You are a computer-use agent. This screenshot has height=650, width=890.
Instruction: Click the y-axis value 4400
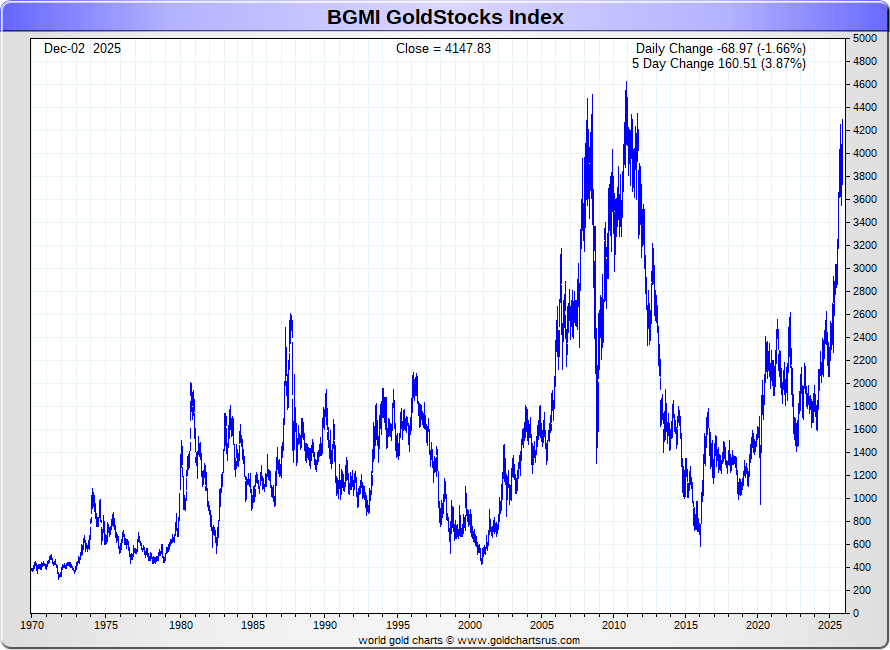point(864,107)
